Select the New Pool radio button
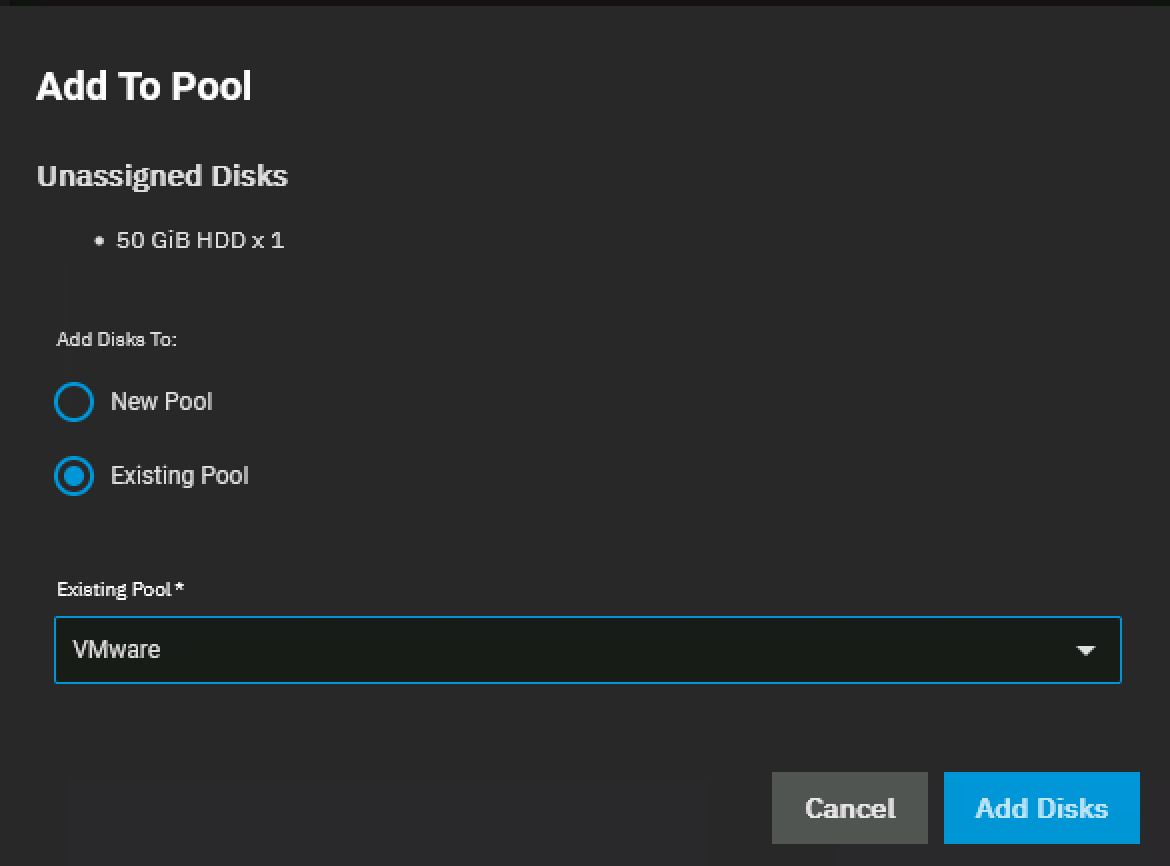 coord(74,402)
